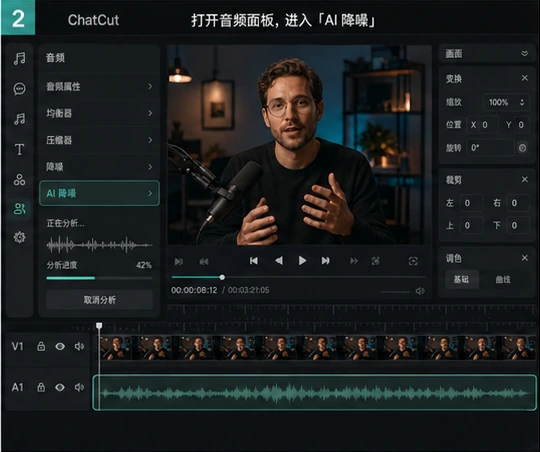Lock the A1 audio track

(x=41, y=388)
